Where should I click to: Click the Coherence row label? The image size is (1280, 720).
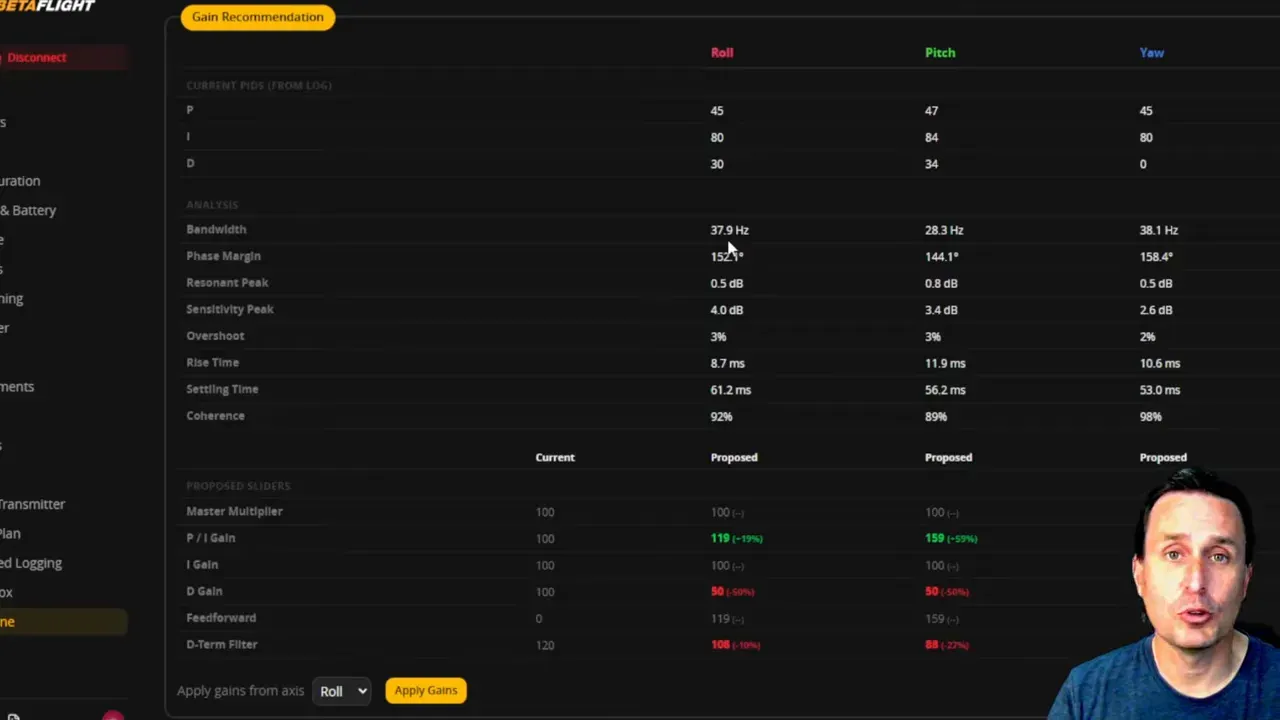(x=215, y=416)
